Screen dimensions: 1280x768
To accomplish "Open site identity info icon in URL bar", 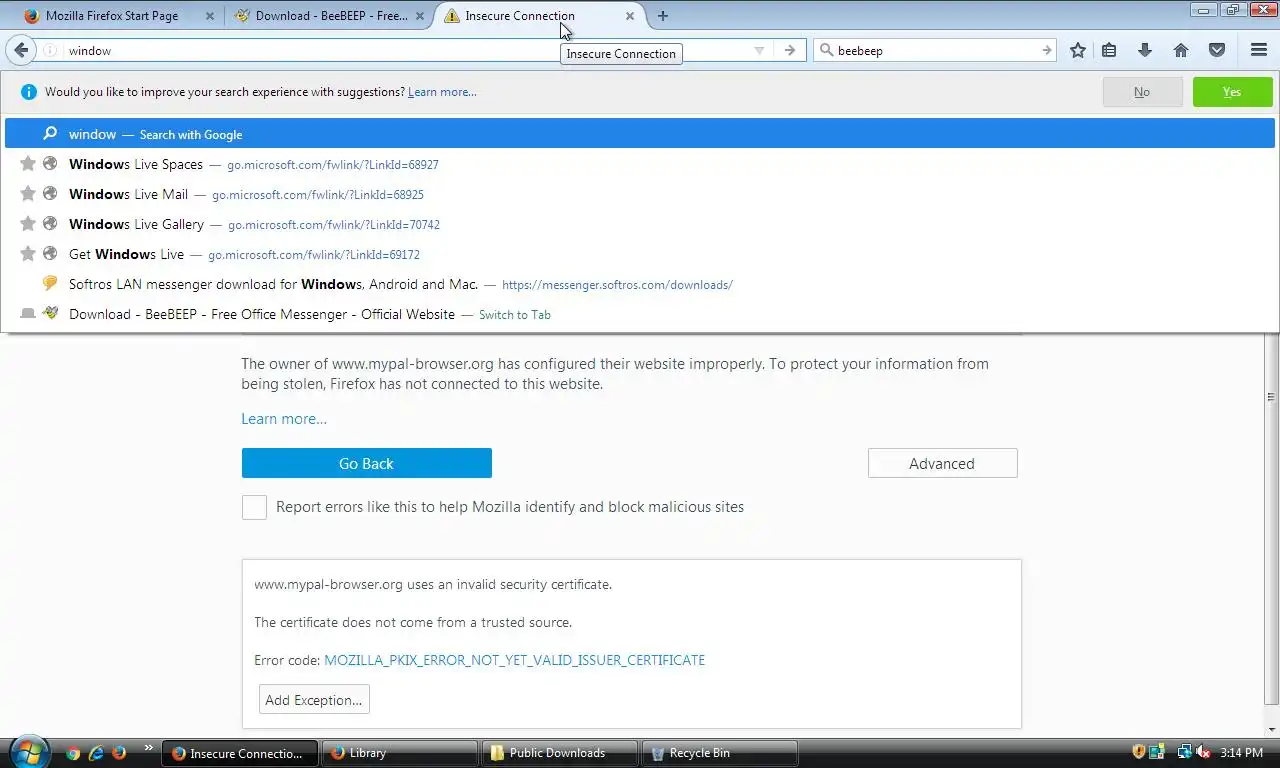I will coord(50,50).
